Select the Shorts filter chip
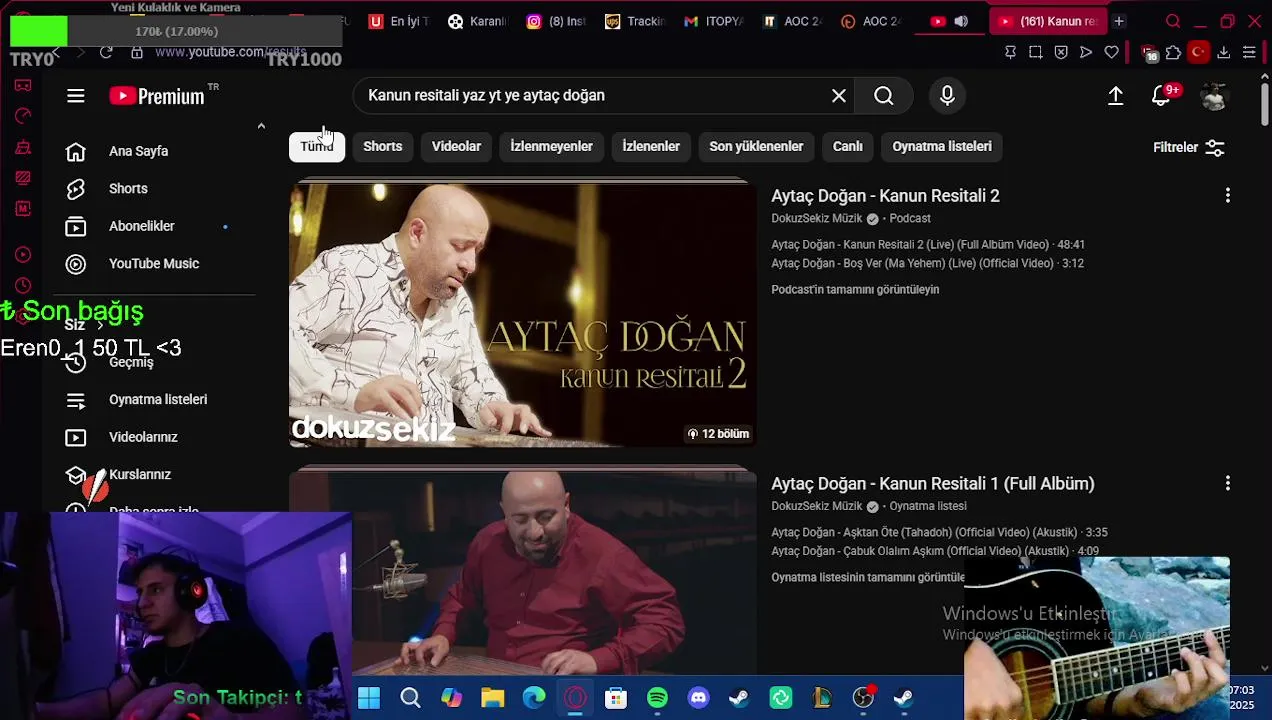The image size is (1272, 720). 383,147
